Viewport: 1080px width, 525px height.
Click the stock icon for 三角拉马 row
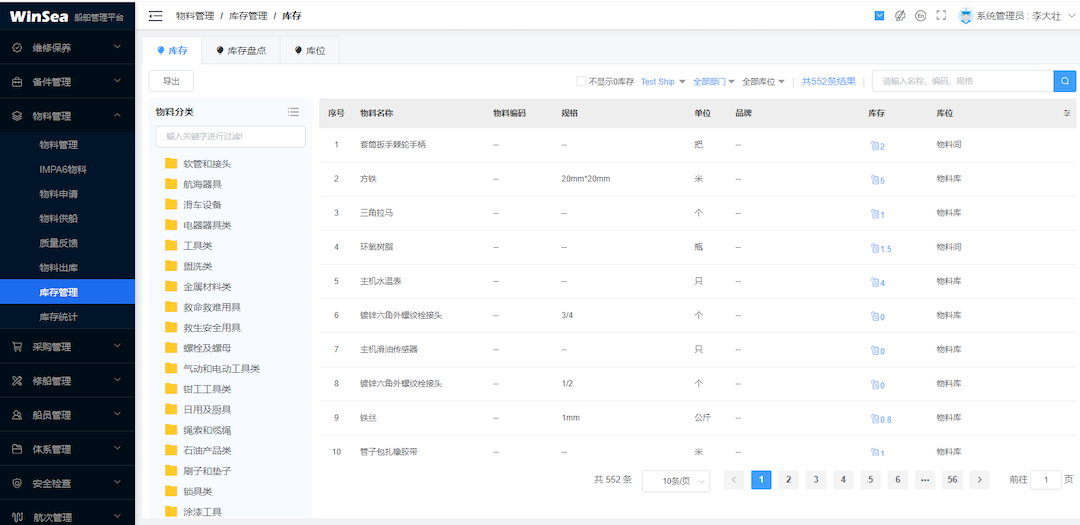pos(875,214)
